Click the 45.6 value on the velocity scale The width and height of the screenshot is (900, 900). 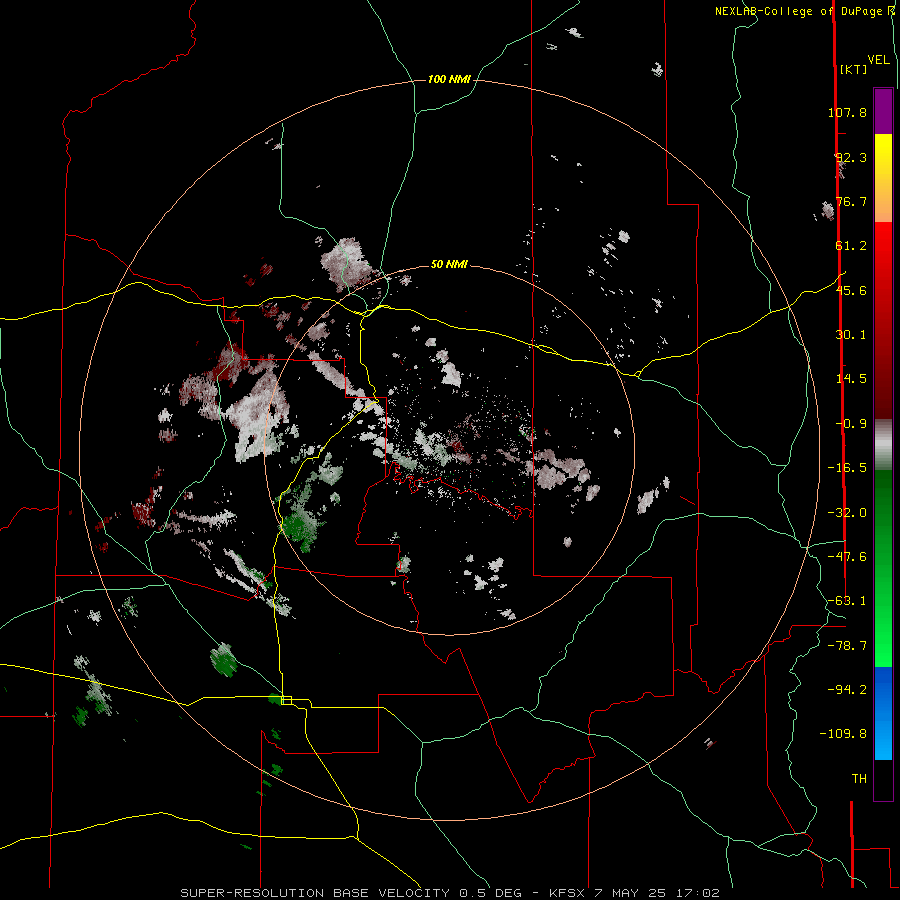pyautogui.click(x=851, y=290)
